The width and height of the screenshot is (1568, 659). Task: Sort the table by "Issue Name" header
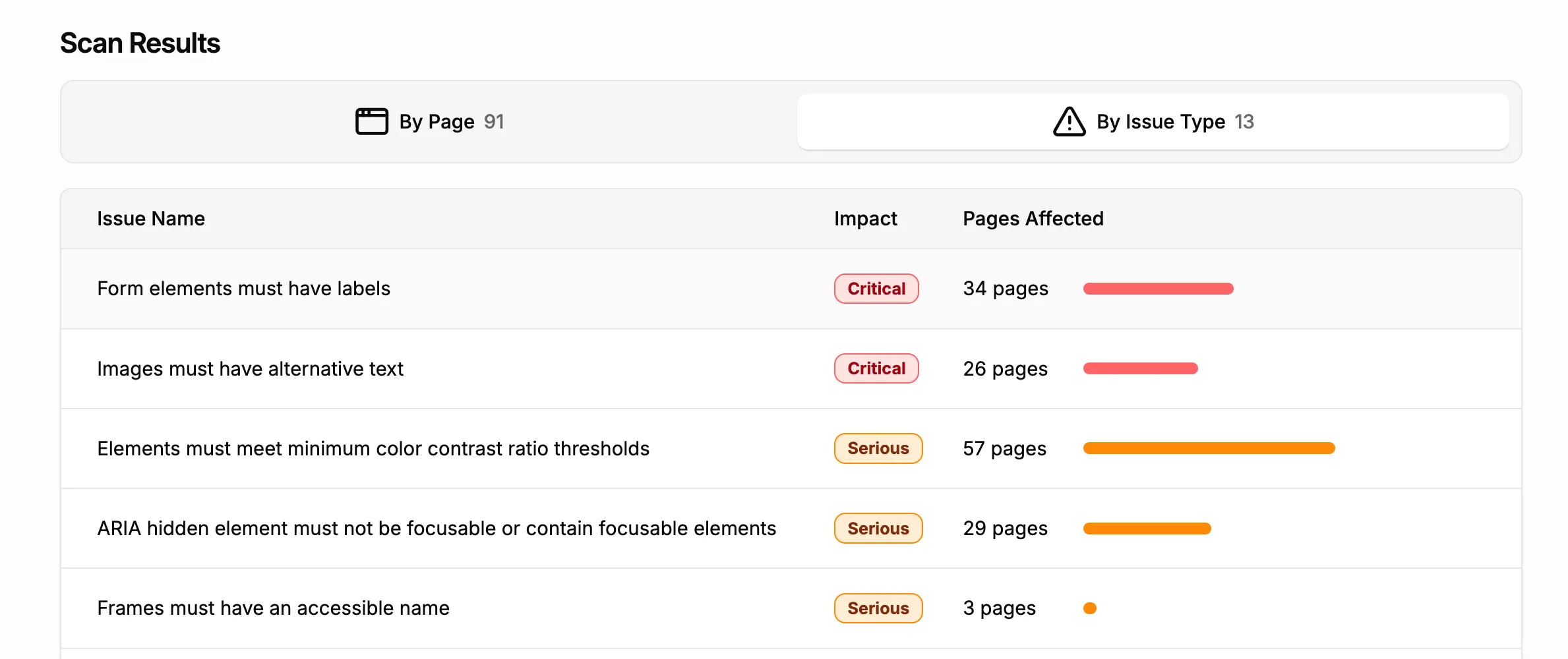point(151,218)
